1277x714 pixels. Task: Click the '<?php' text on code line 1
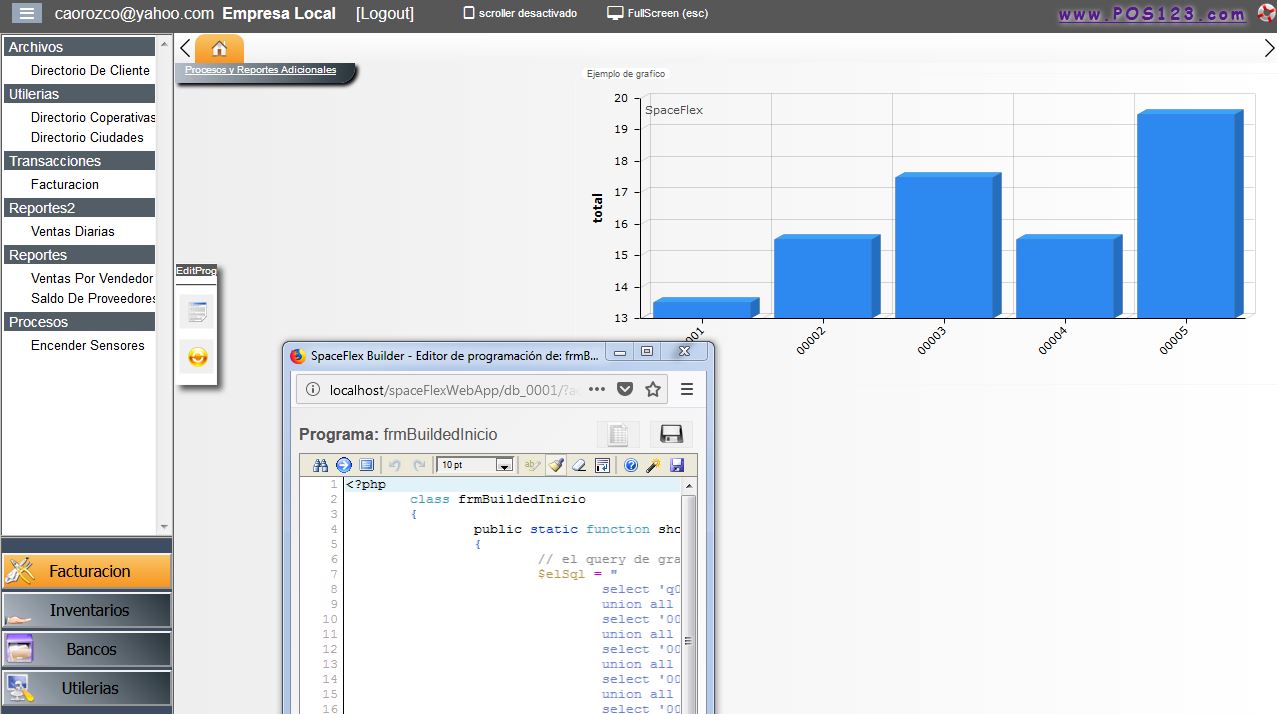click(x=366, y=485)
